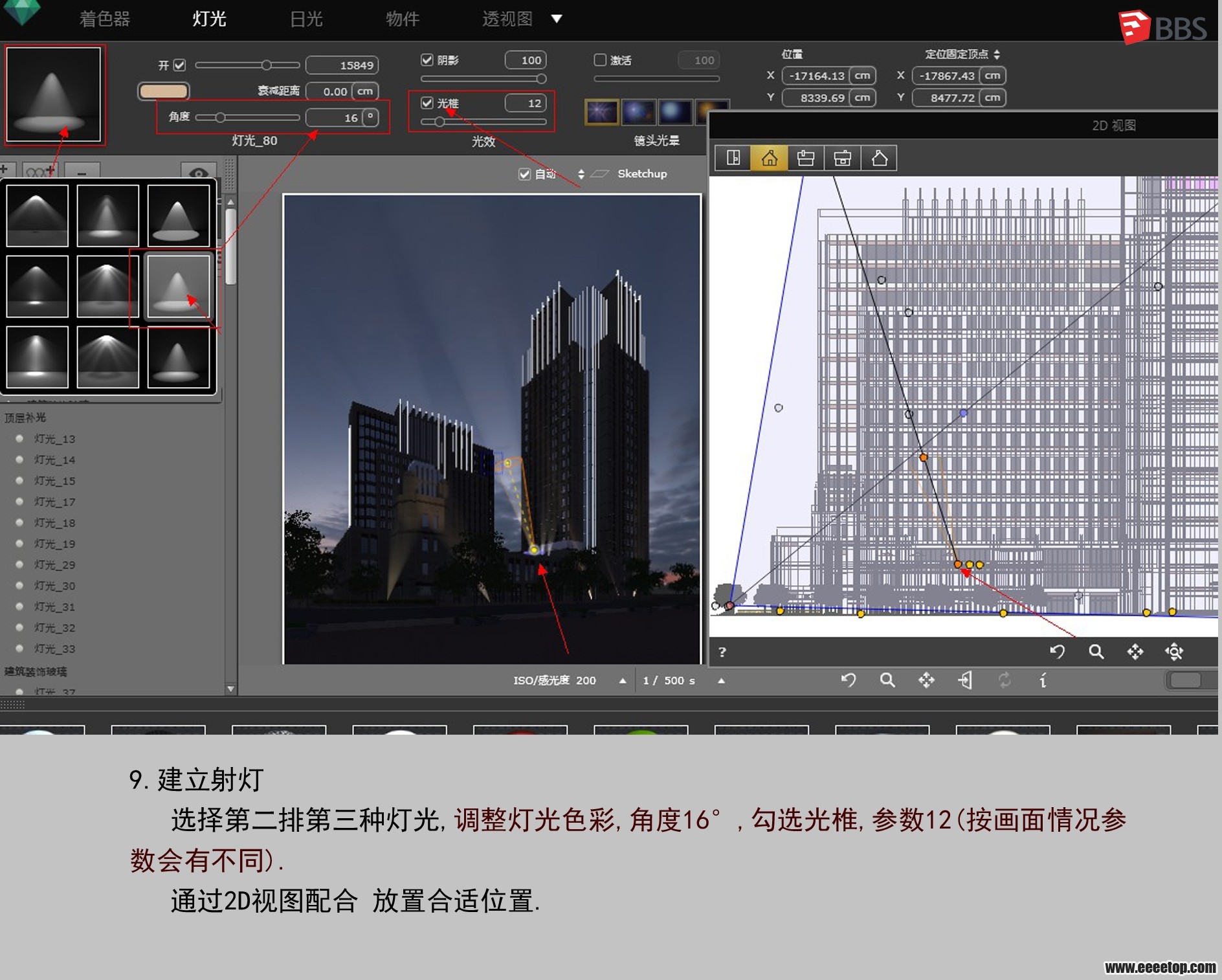Click the 建筑装饰玻璃 group header
The image size is (1222, 980).
tap(36, 671)
